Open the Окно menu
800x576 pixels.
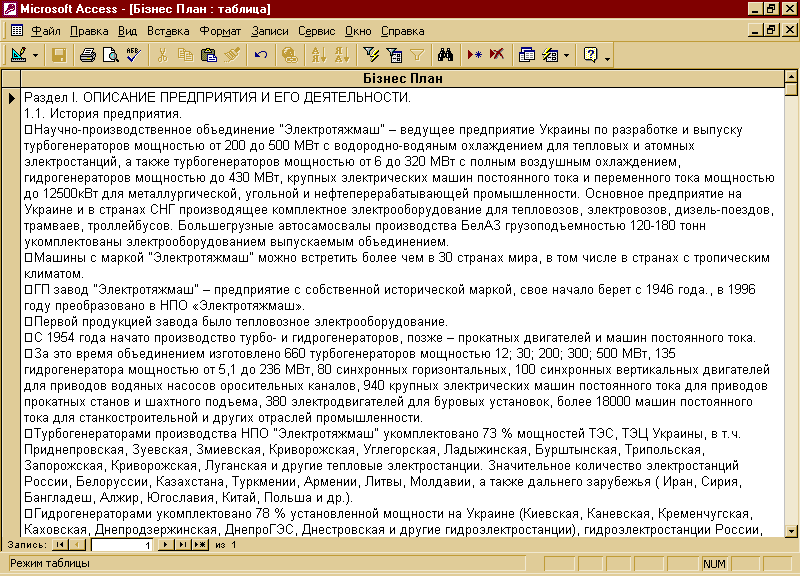(358, 31)
